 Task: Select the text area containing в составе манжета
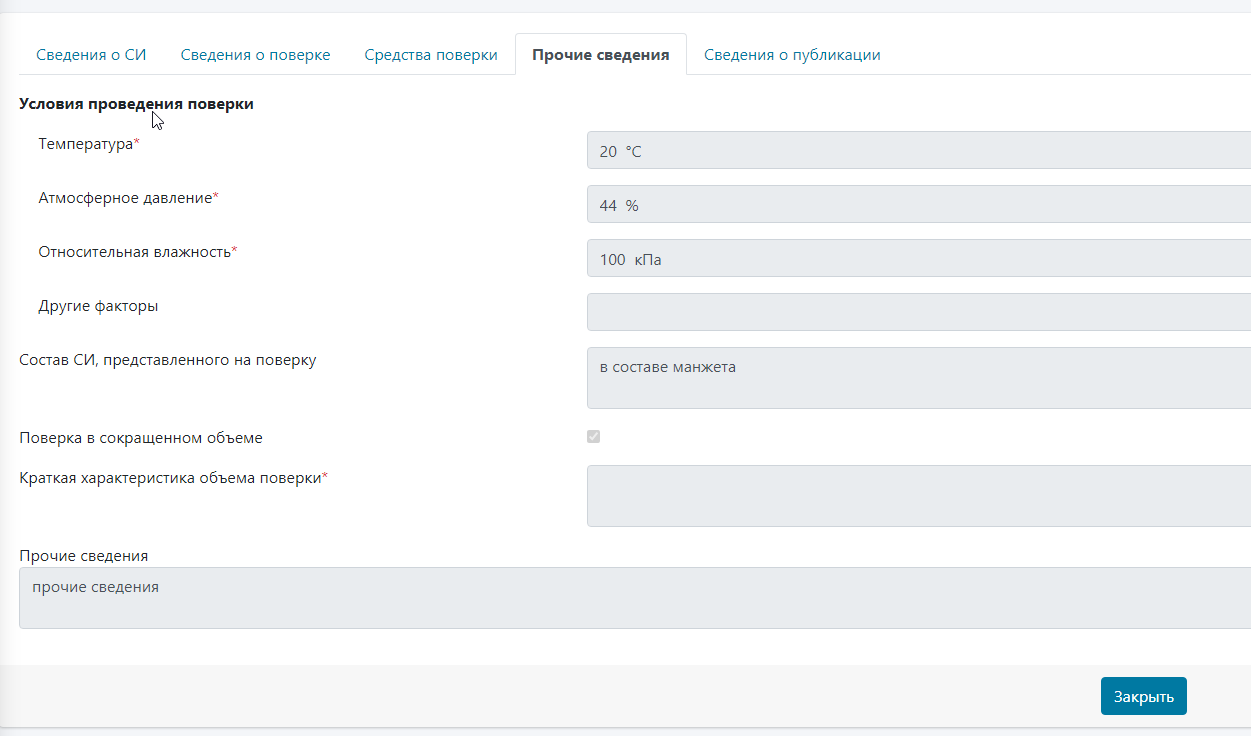(x=918, y=378)
